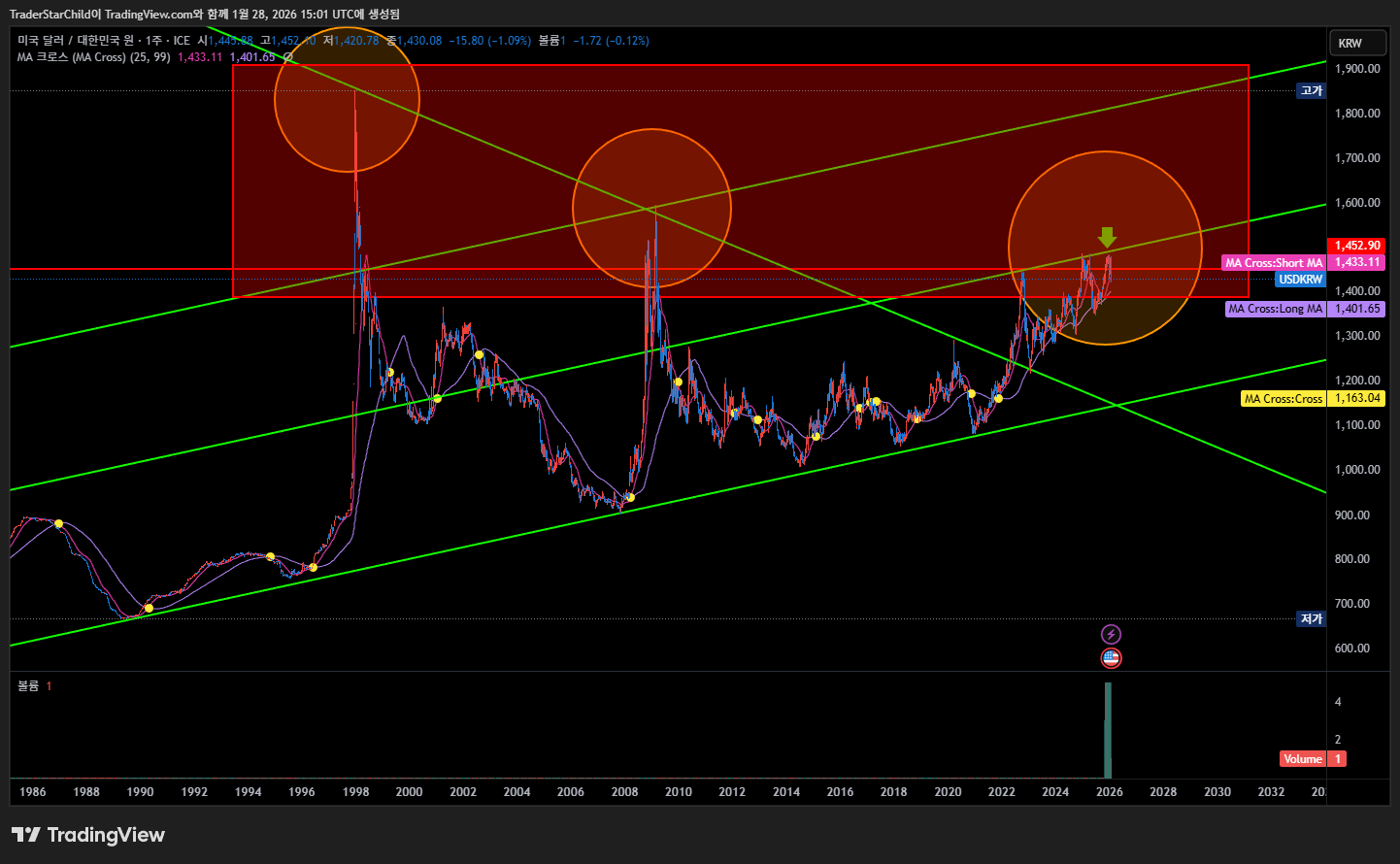1400x864 pixels.
Task: Click the green down arrow marker
Action: pyautogui.click(x=1107, y=237)
